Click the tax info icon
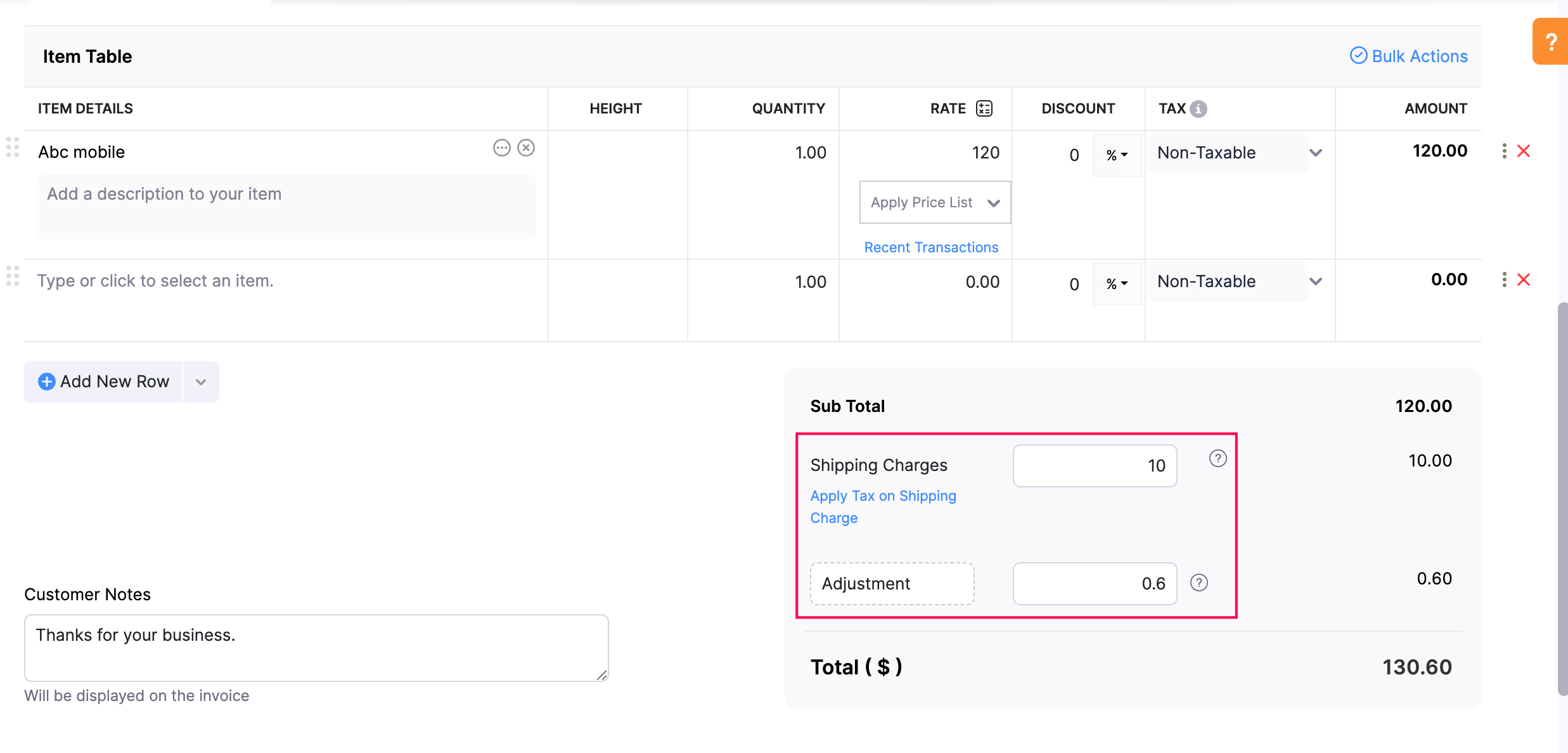1568x753 pixels. pos(1198,109)
